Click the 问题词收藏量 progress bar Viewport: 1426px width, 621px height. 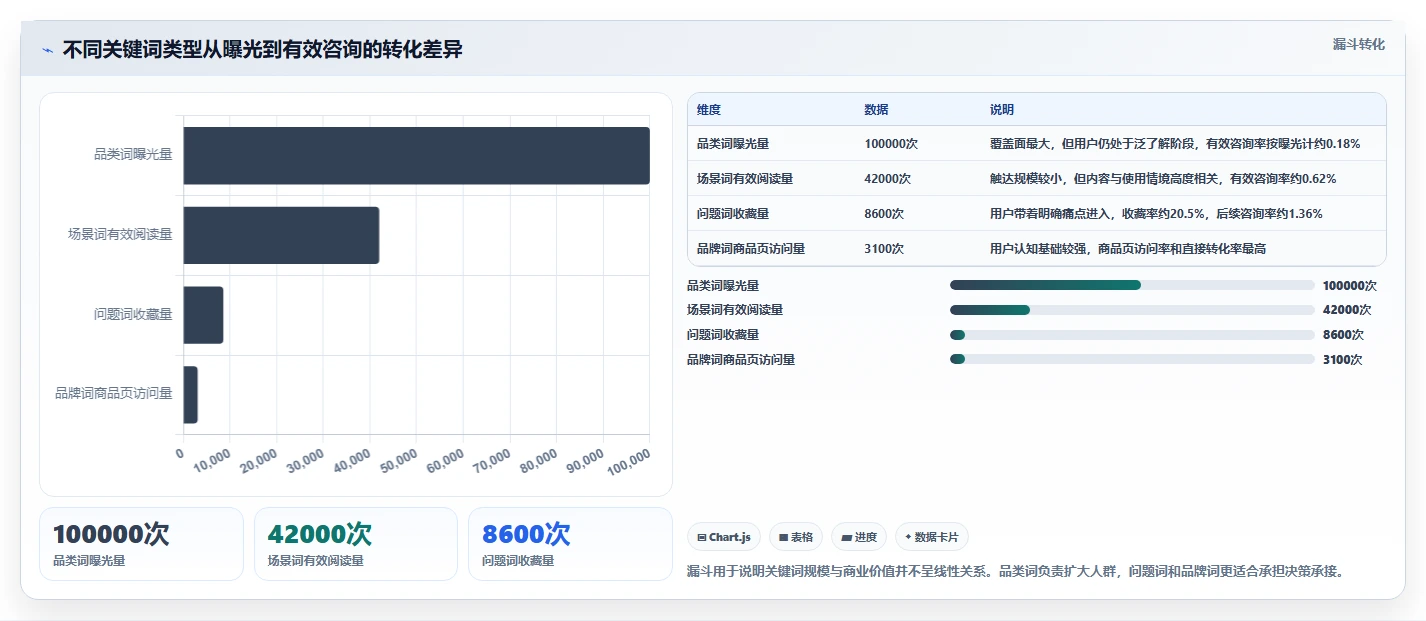pos(1132,335)
